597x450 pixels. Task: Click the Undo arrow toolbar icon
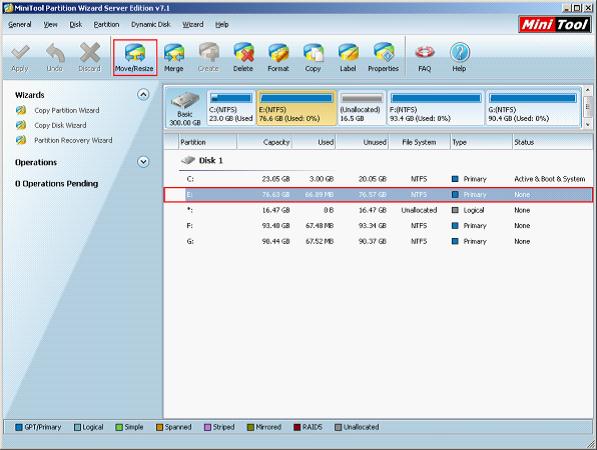click(x=55, y=53)
